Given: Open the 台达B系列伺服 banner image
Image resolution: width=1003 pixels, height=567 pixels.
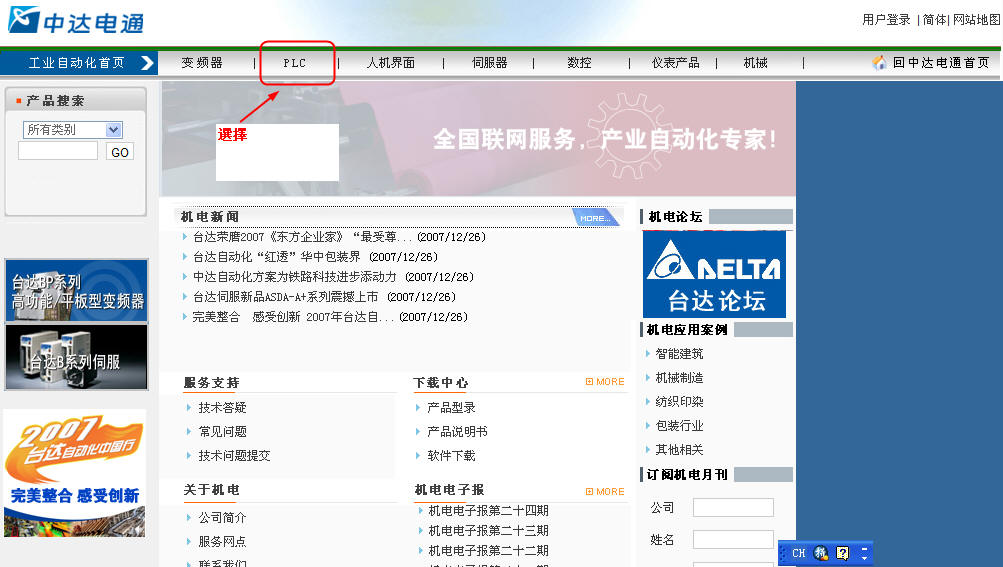Looking at the screenshot, I should click(76, 358).
